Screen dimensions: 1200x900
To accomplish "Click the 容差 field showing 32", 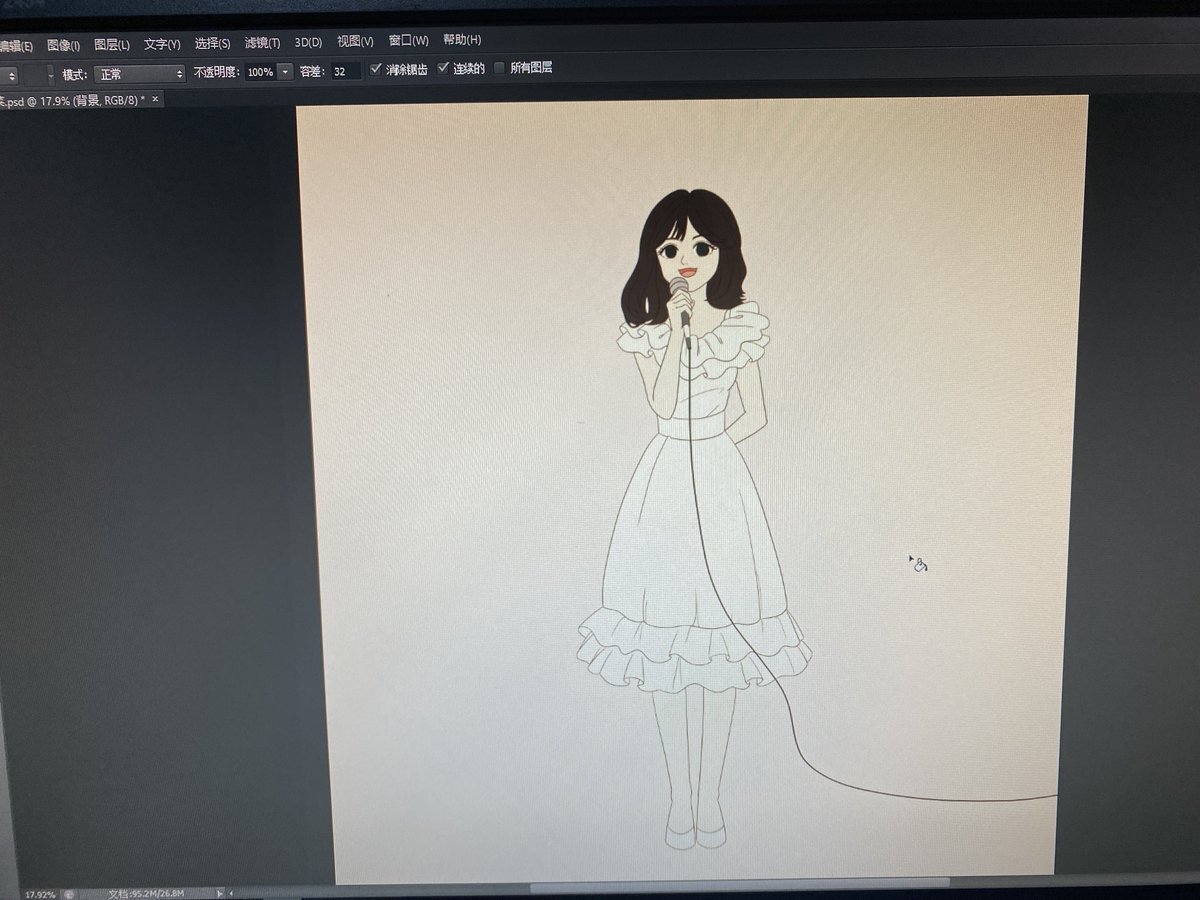I will pyautogui.click(x=345, y=71).
